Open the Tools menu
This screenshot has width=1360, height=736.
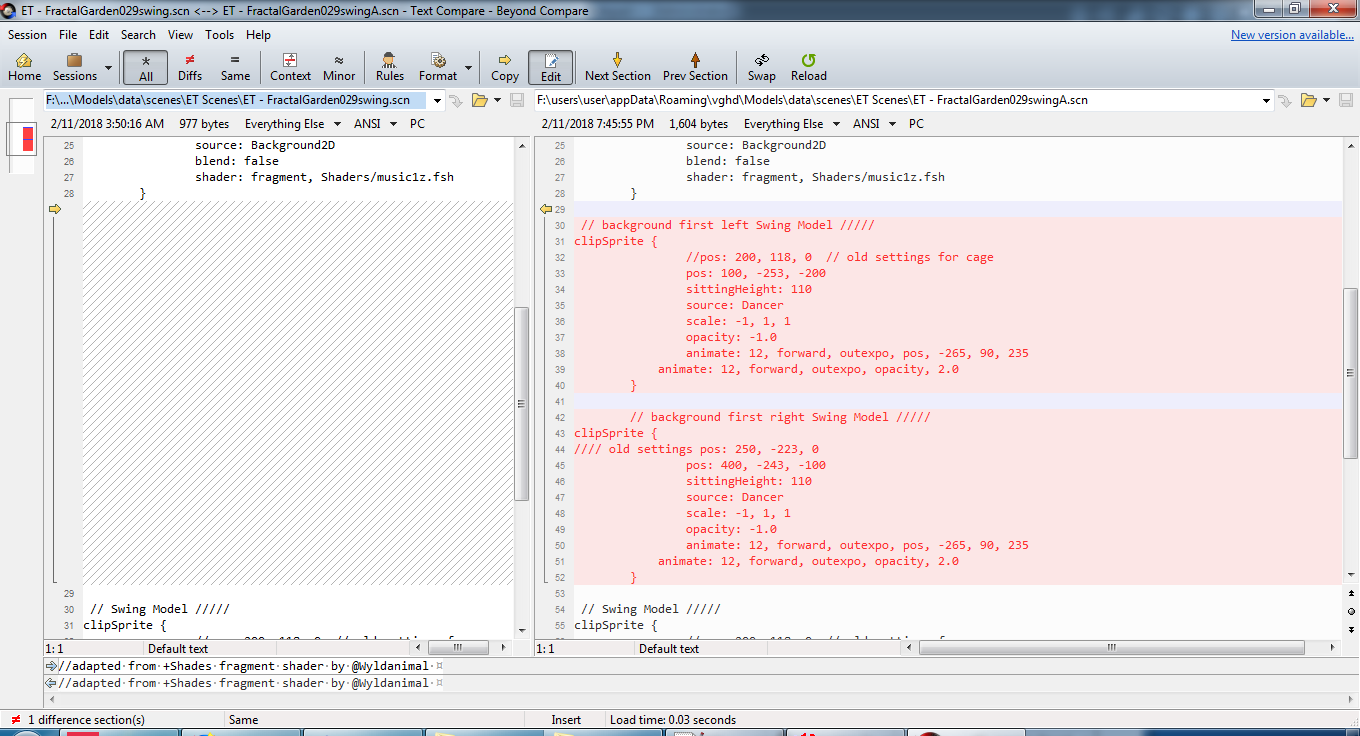pos(219,35)
